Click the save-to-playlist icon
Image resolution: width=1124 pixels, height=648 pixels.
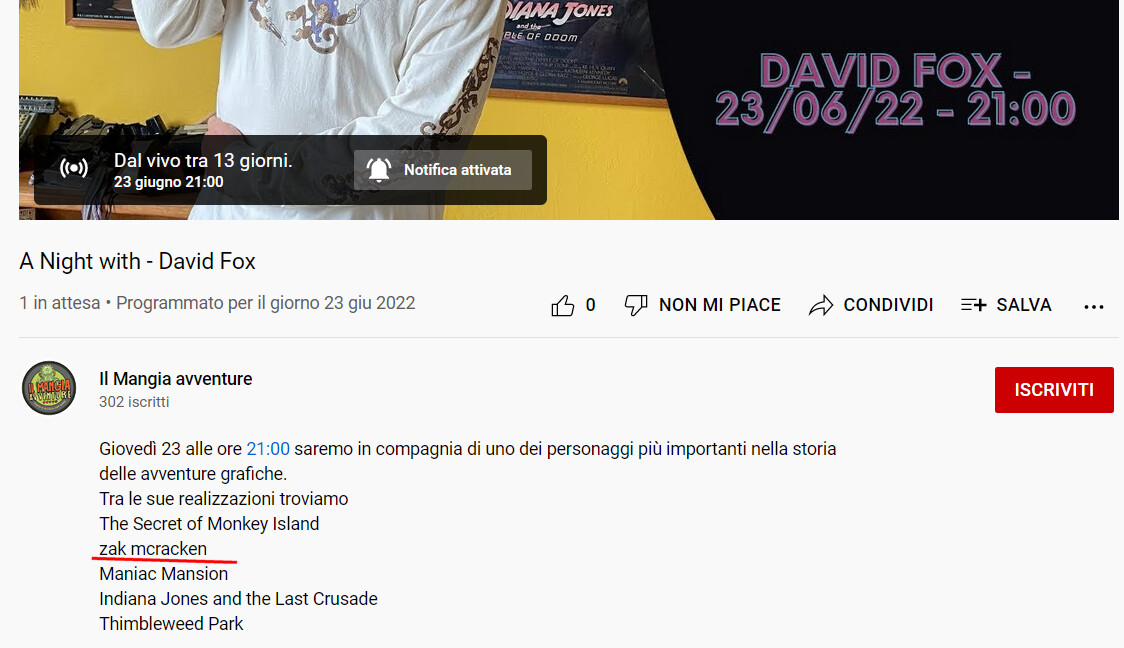pos(973,305)
